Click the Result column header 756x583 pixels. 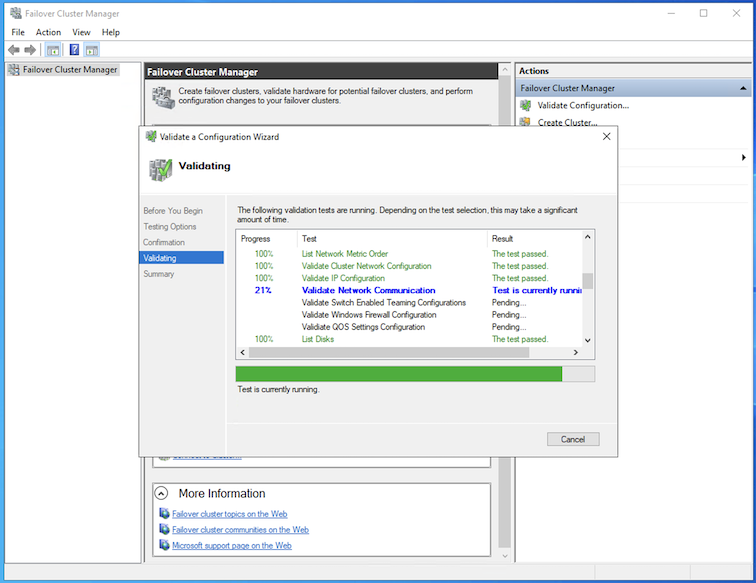pos(535,238)
